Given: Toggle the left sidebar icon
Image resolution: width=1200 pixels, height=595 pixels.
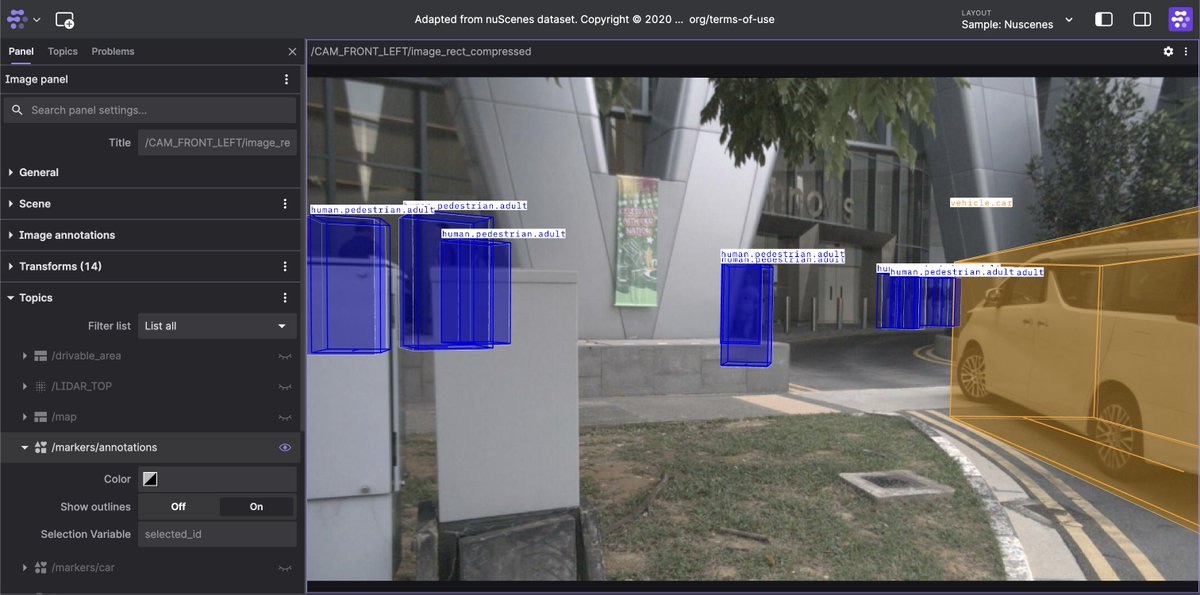Looking at the screenshot, I should 1104,19.
